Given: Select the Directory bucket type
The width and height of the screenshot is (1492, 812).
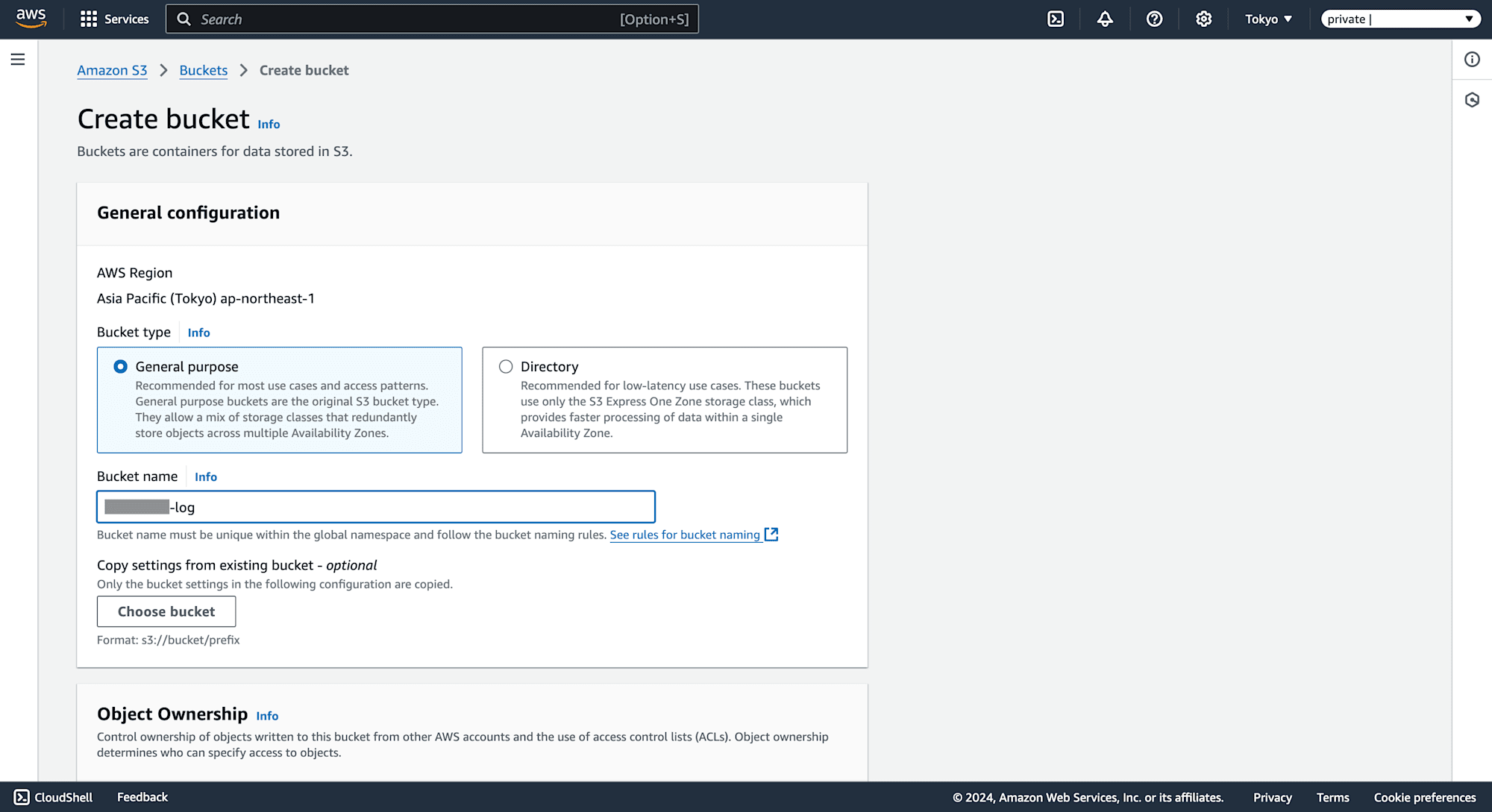Looking at the screenshot, I should (x=506, y=366).
